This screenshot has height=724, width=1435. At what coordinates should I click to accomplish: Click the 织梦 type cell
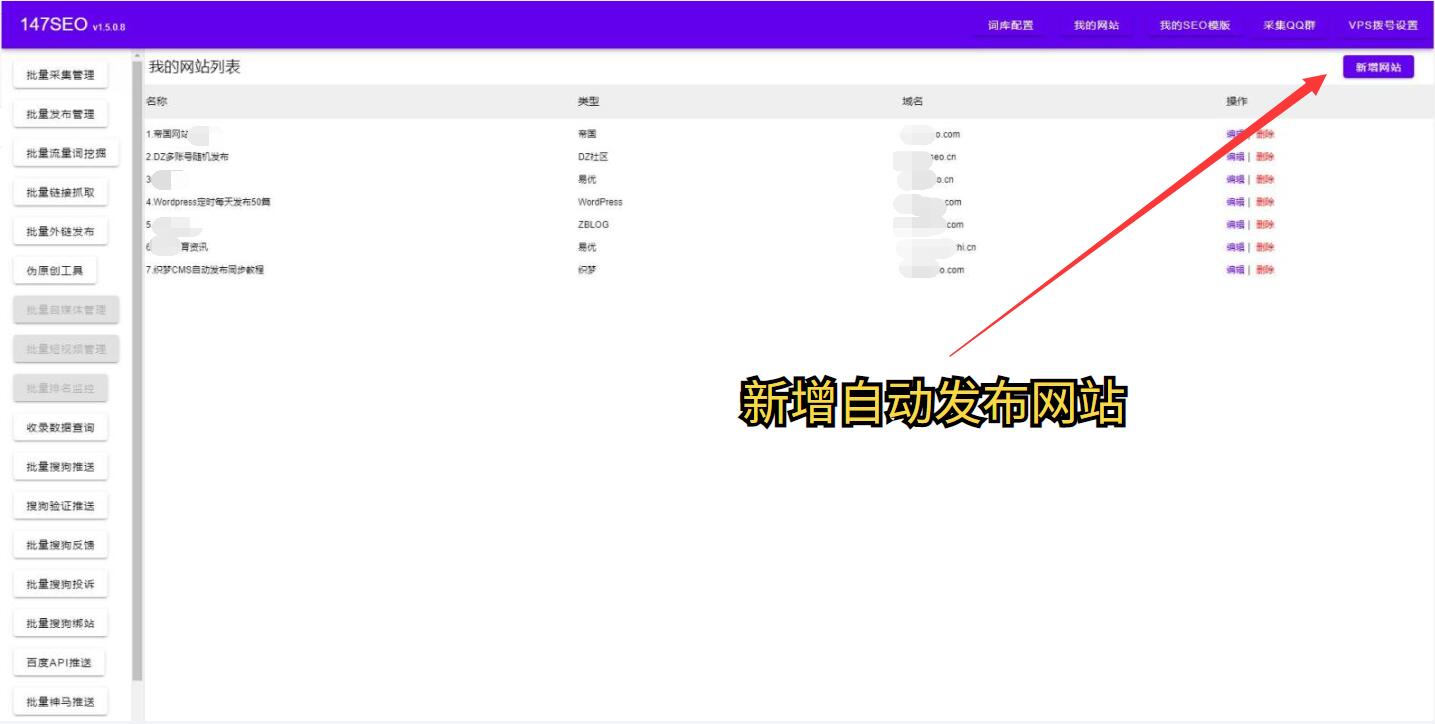(x=587, y=270)
